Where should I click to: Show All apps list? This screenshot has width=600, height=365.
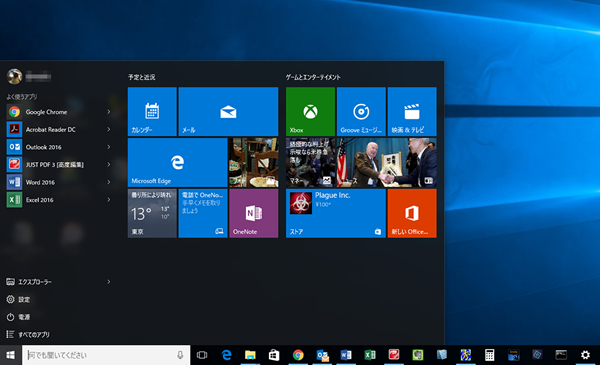28,334
